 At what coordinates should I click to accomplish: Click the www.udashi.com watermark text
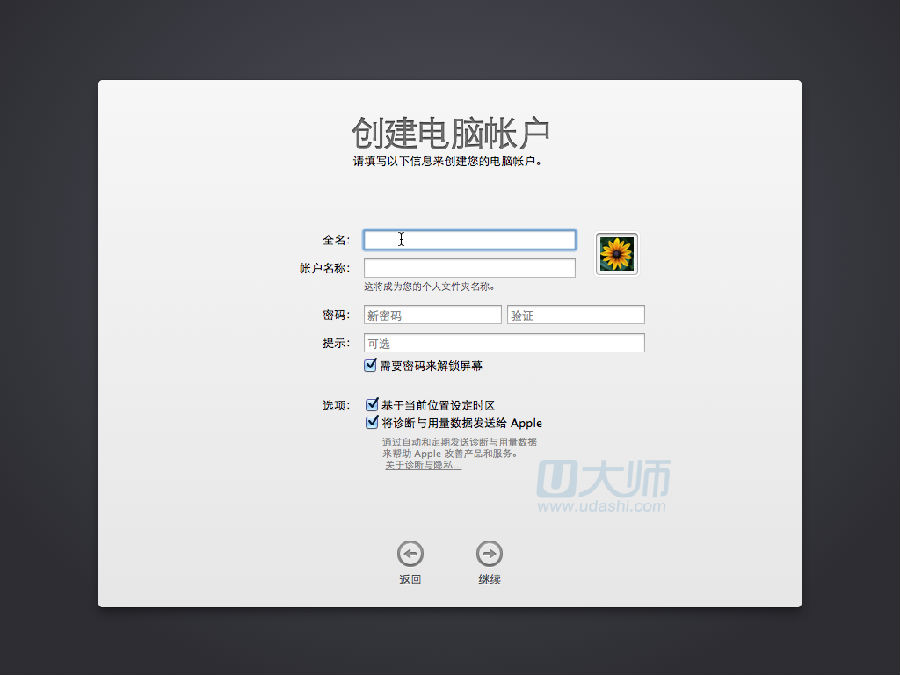point(601,507)
